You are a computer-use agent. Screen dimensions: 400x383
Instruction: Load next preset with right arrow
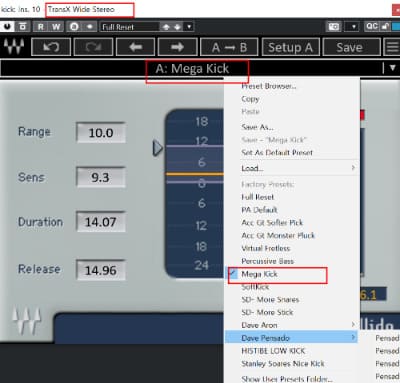coord(178,47)
